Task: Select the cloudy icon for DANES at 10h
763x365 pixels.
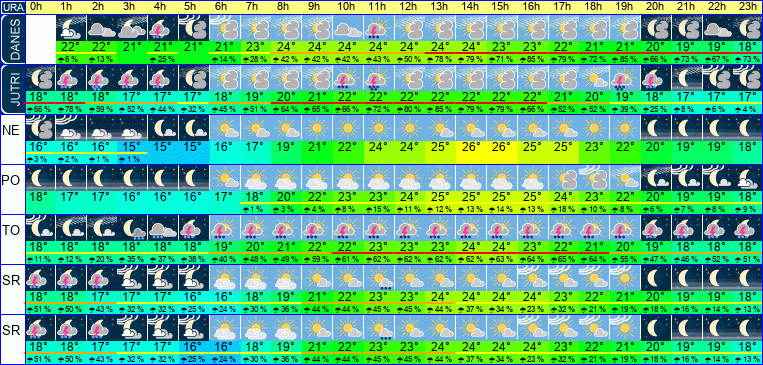Action: point(347,28)
